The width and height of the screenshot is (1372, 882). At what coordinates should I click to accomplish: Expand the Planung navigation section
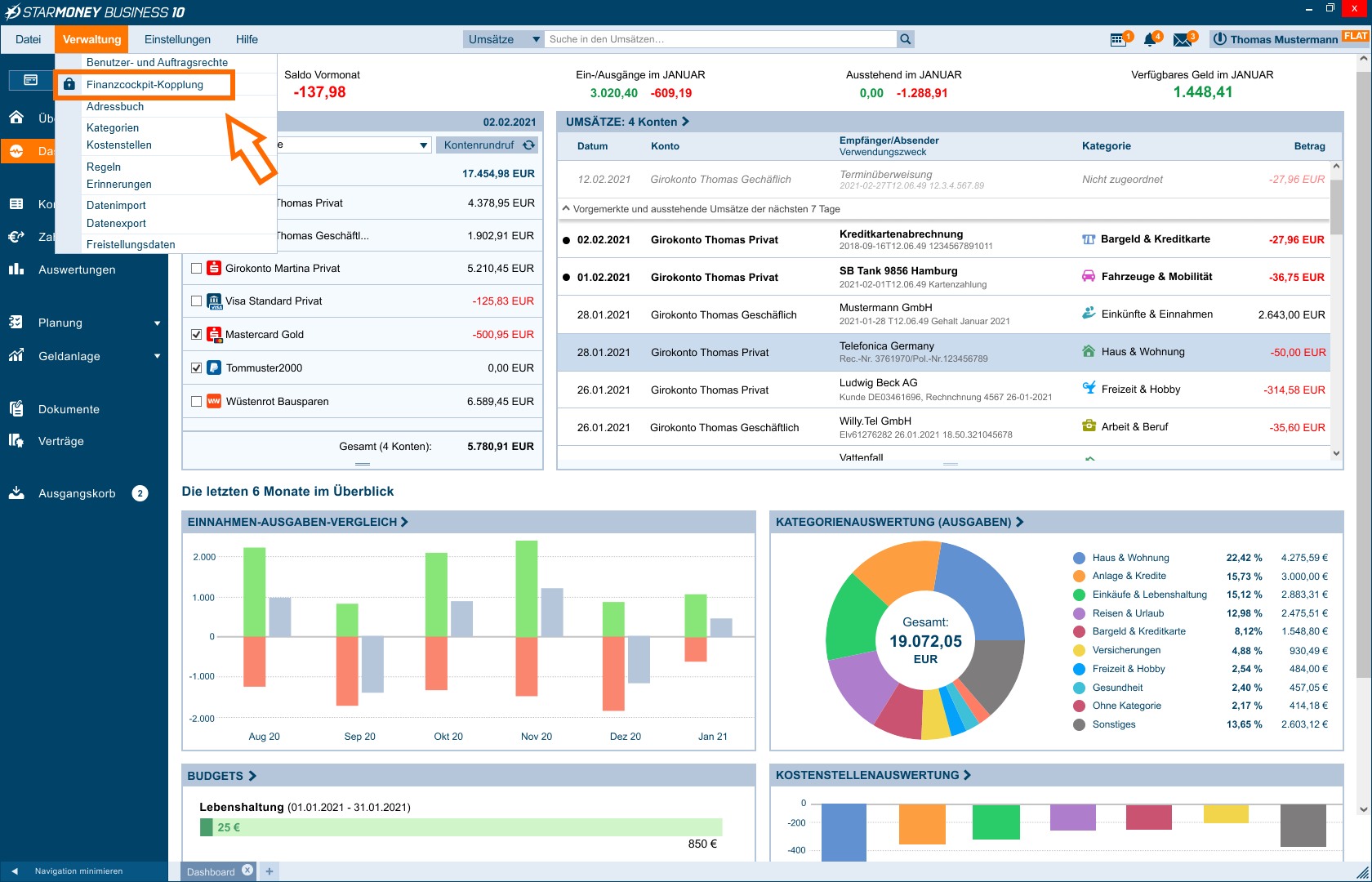157,323
